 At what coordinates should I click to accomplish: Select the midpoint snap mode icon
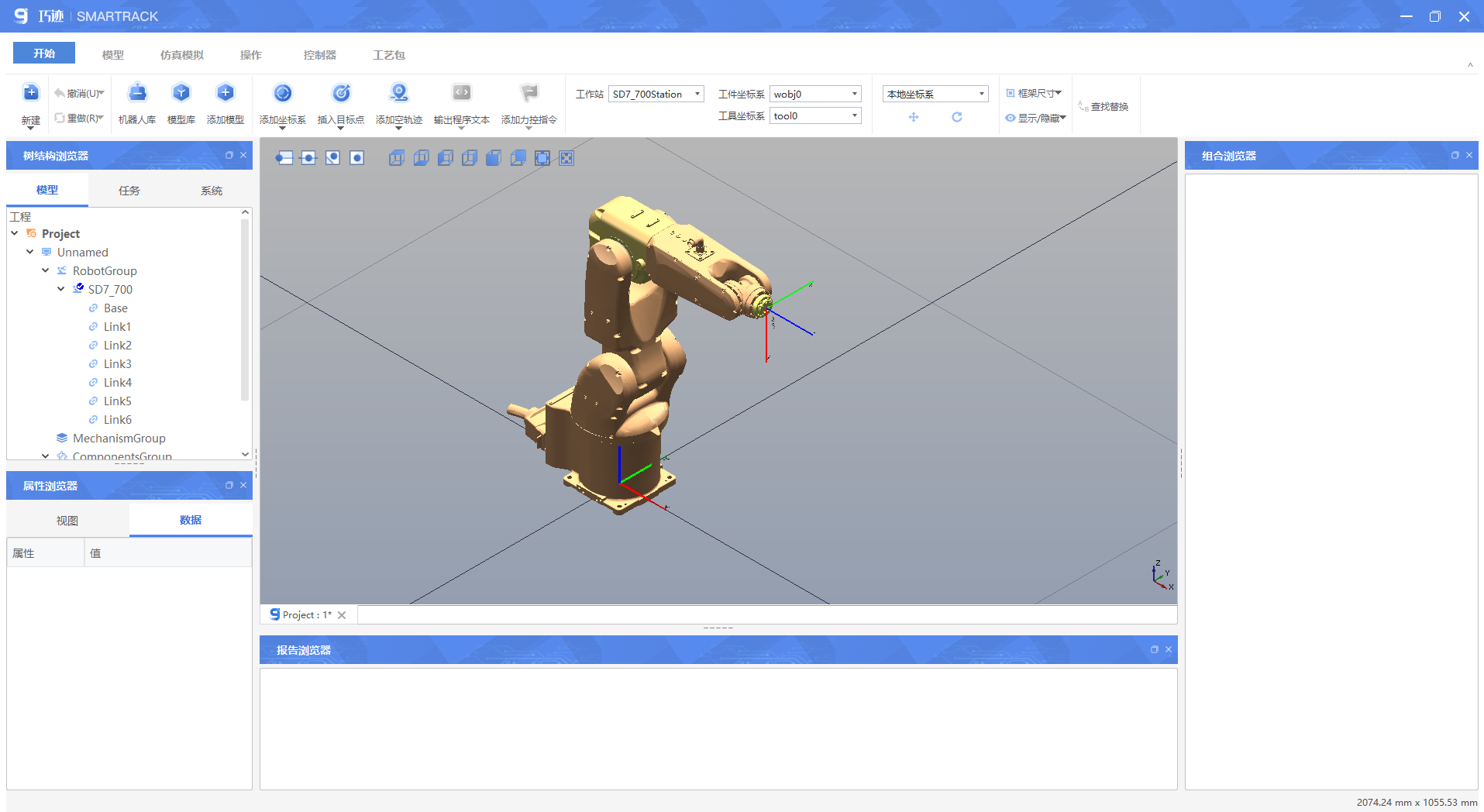[x=308, y=158]
